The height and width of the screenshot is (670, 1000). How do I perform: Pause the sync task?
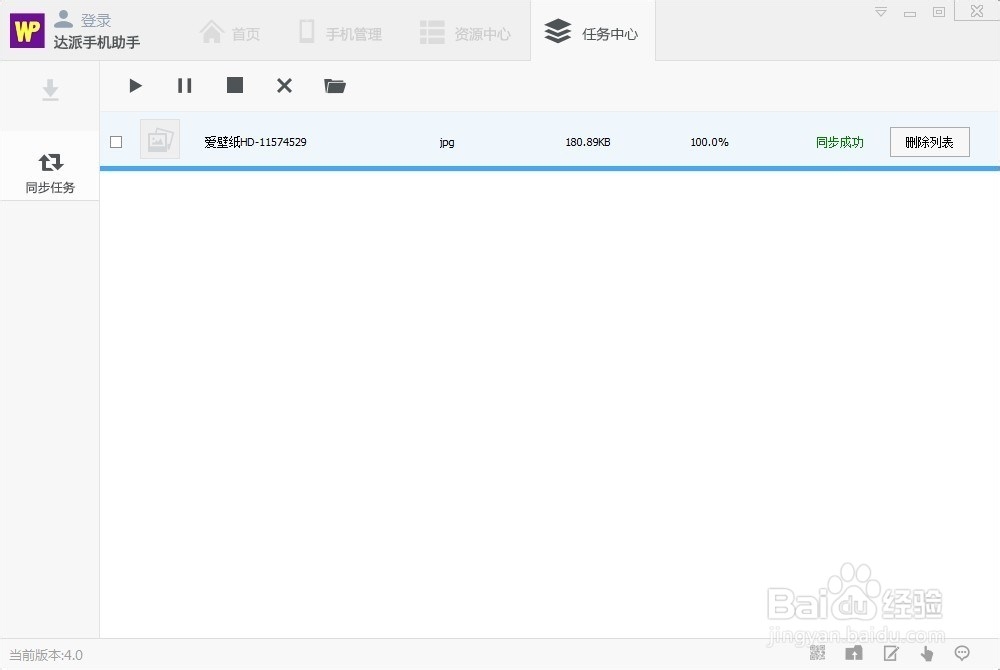184,86
